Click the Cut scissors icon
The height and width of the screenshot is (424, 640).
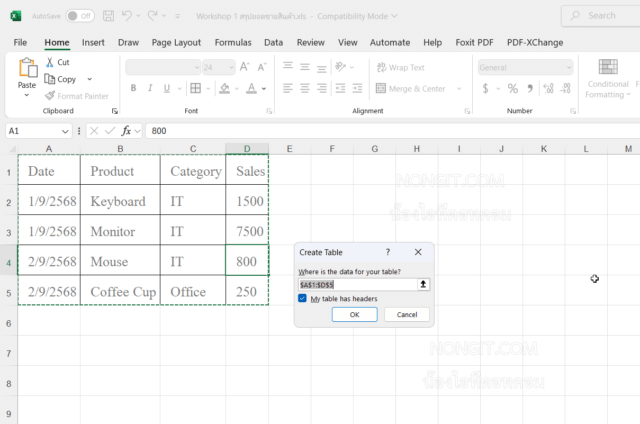coord(49,62)
